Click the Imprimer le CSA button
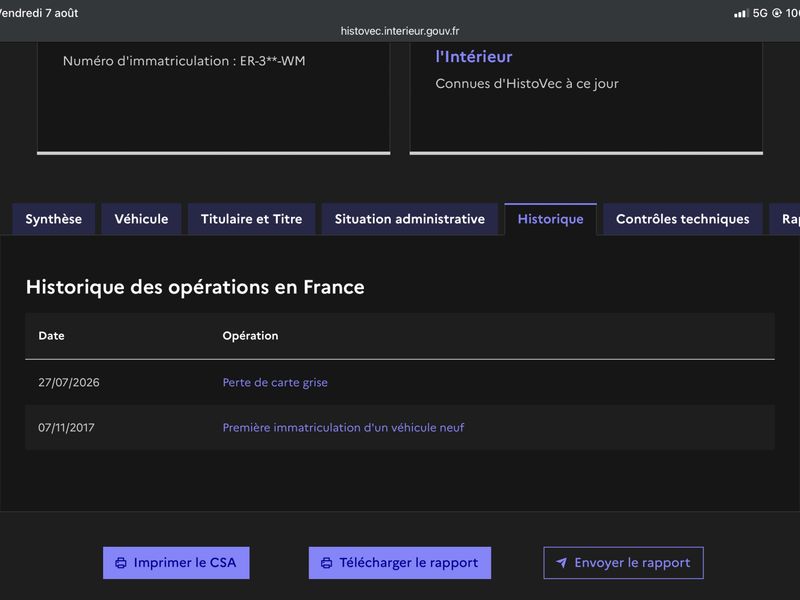Image resolution: width=800 pixels, height=600 pixels. tap(176, 563)
